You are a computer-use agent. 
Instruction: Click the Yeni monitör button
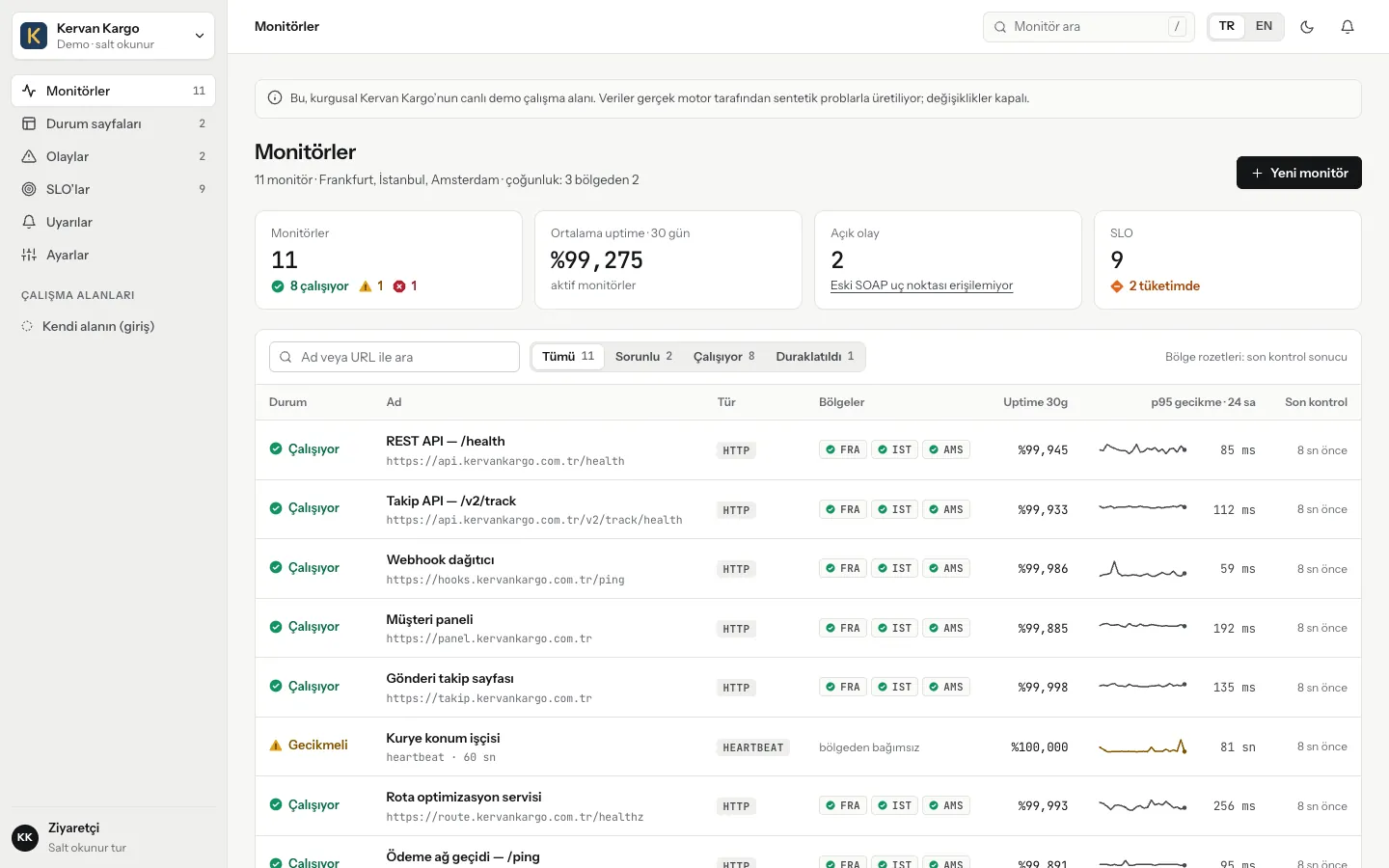tap(1298, 173)
